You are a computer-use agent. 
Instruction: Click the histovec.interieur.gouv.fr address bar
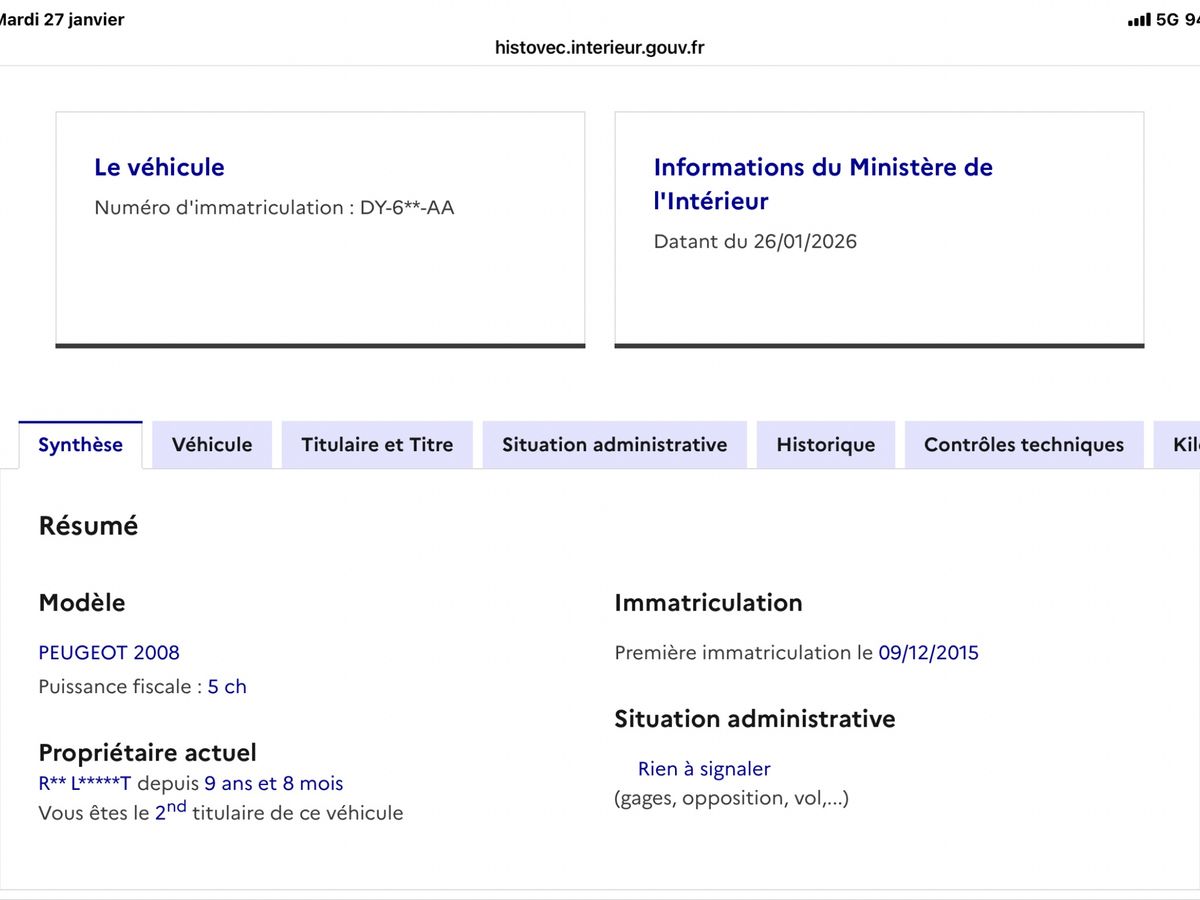[x=600, y=48]
